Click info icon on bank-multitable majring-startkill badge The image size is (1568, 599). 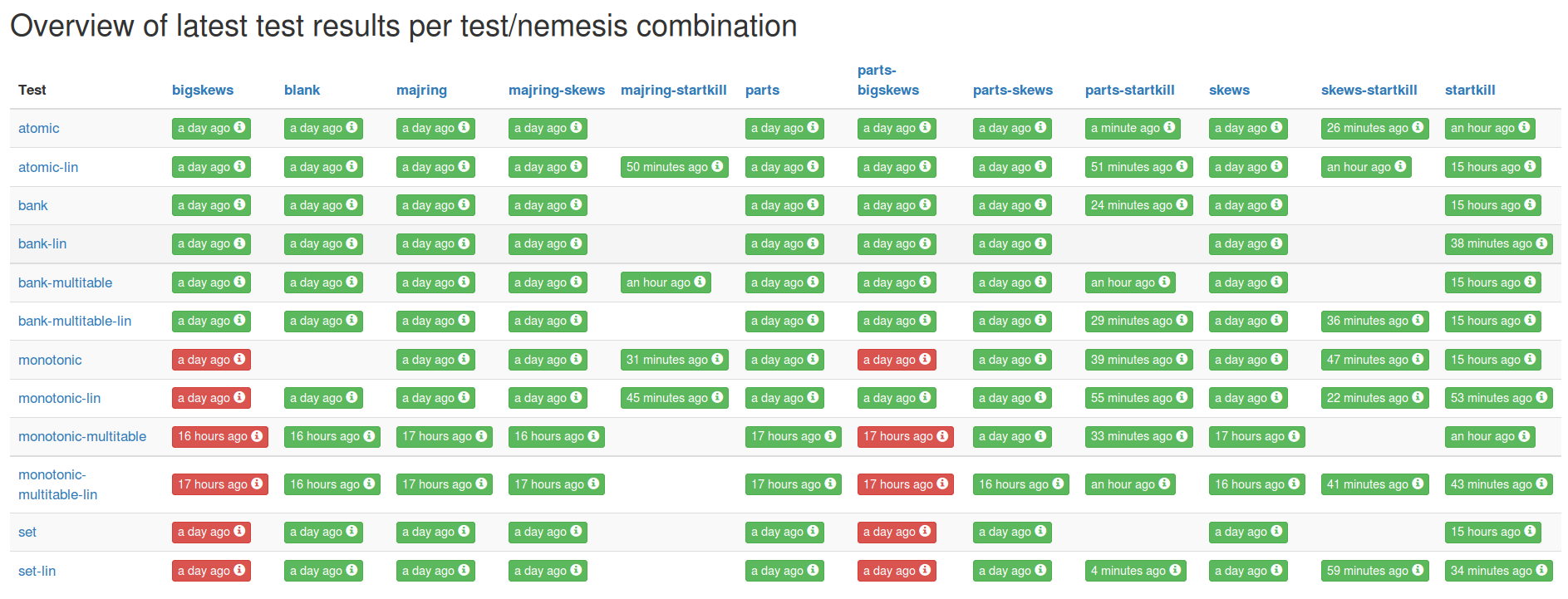[x=700, y=282]
